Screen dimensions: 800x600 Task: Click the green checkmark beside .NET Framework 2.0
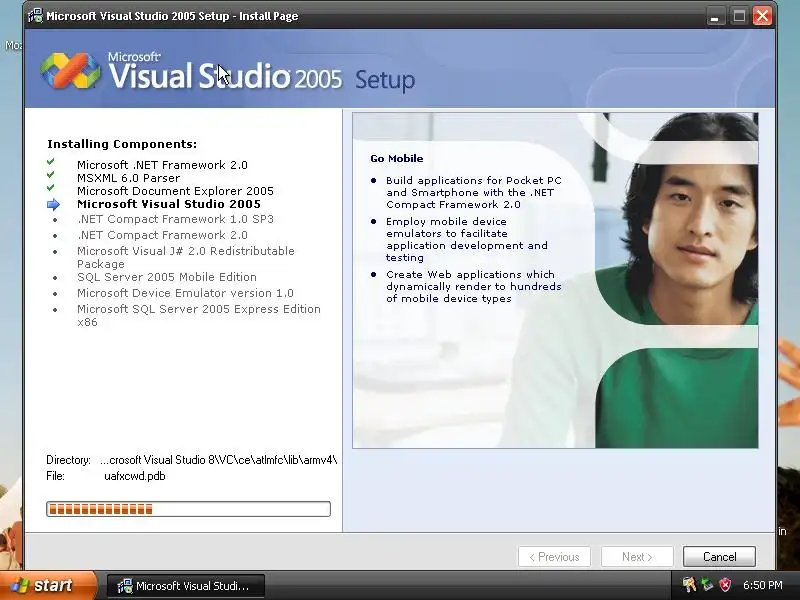(x=51, y=162)
